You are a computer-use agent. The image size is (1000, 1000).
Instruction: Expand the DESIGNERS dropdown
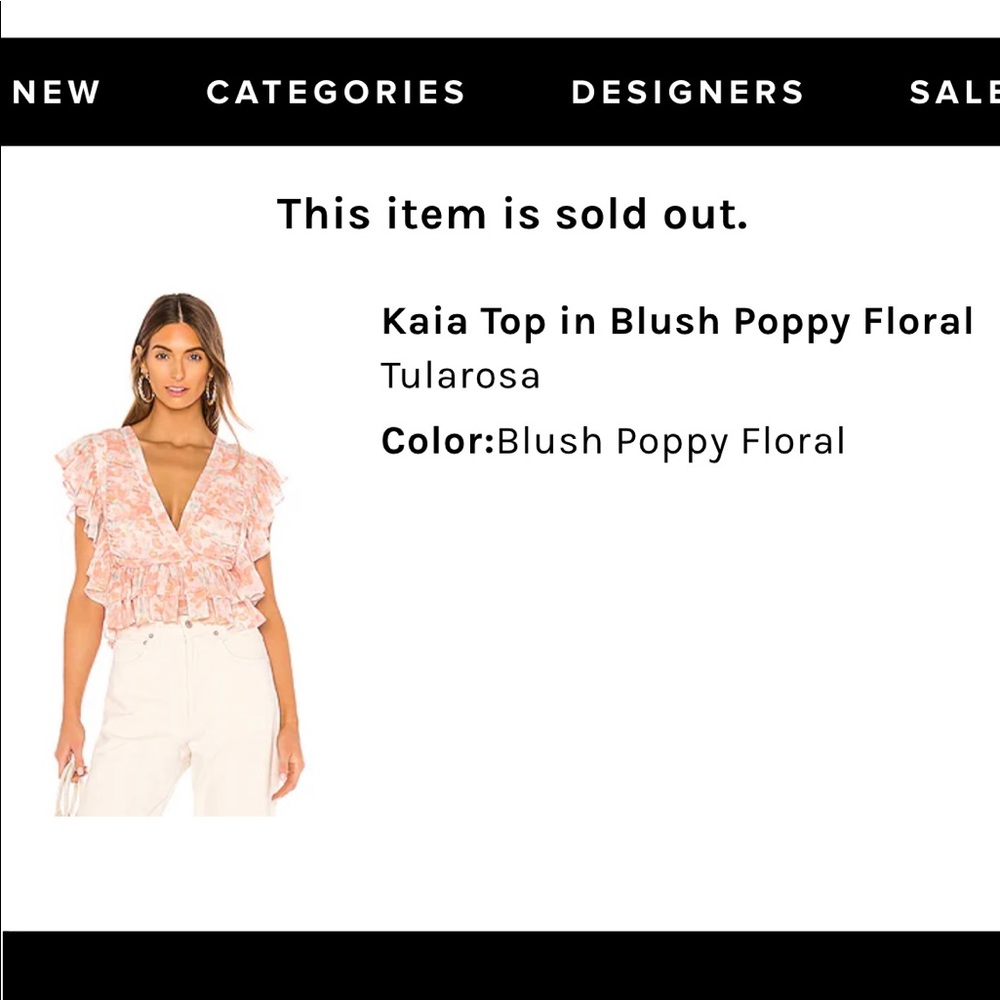click(686, 92)
